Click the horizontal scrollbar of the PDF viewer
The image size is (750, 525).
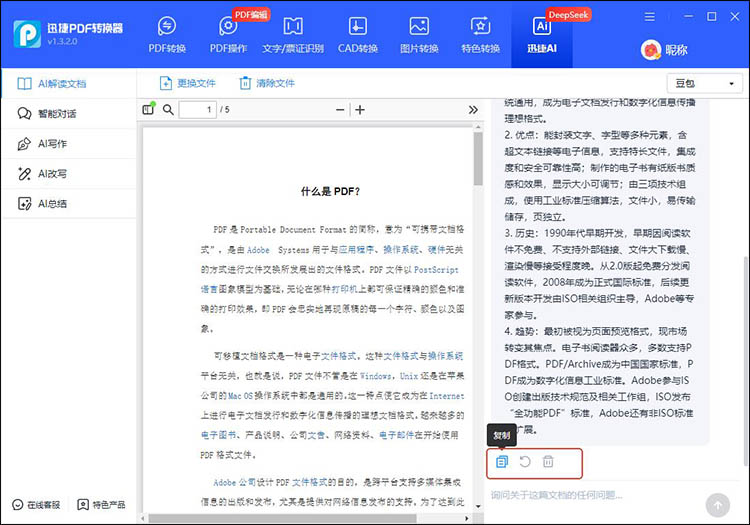click(282, 518)
